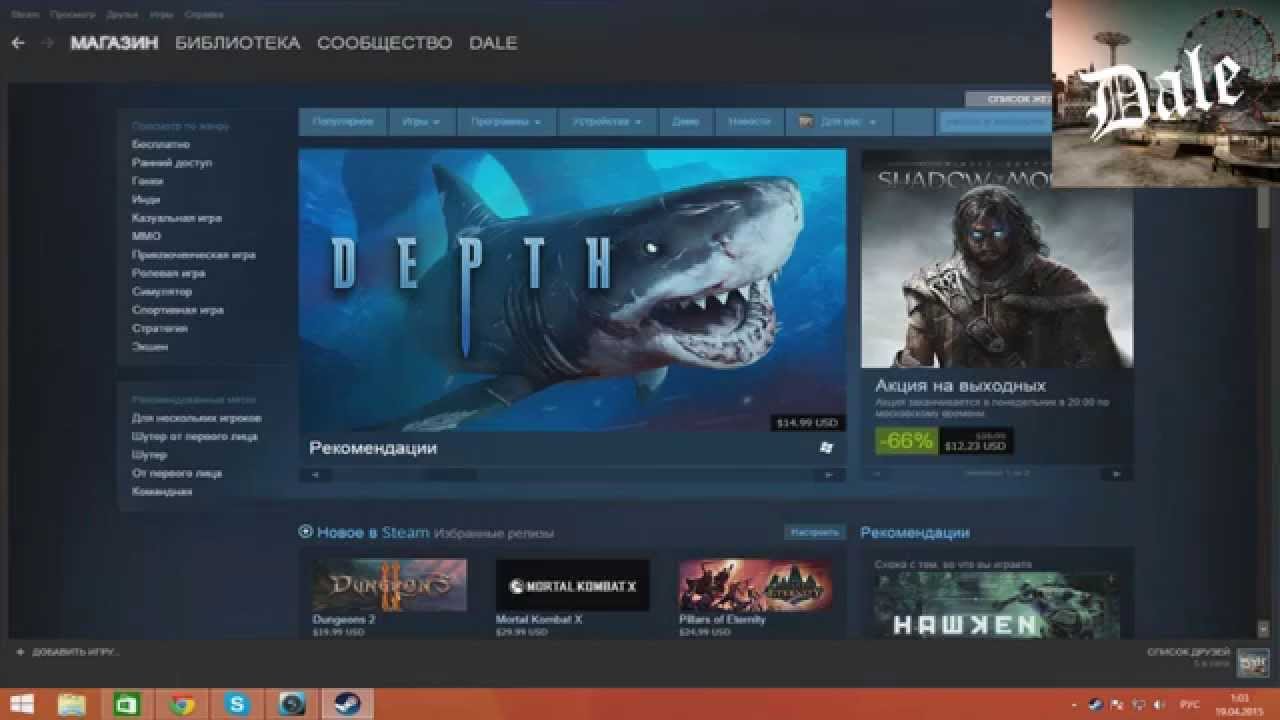Open the DALE profile tab
The image size is (1280, 720).
tap(493, 43)
